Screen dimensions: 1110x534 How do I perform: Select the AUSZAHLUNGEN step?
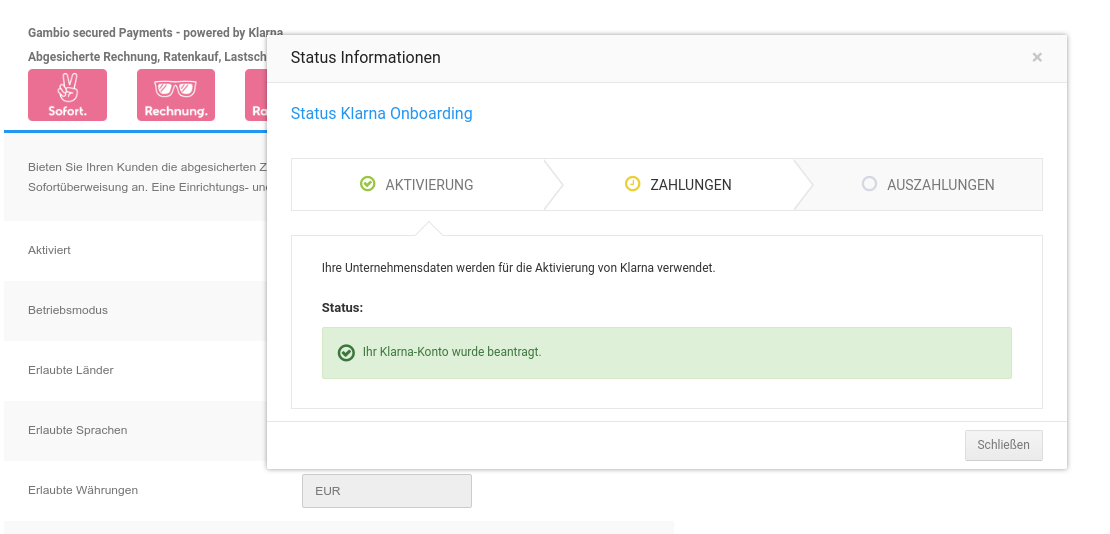pos(927,185)
